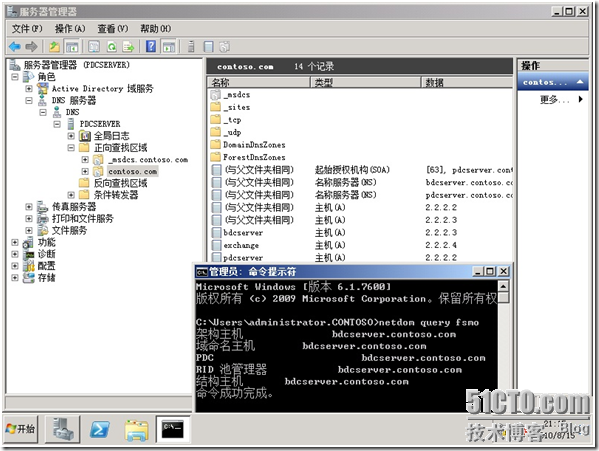Open the _tcp folder icon
Image resolution: width=599 pixels, height=451 pixels.
point(216,120)
